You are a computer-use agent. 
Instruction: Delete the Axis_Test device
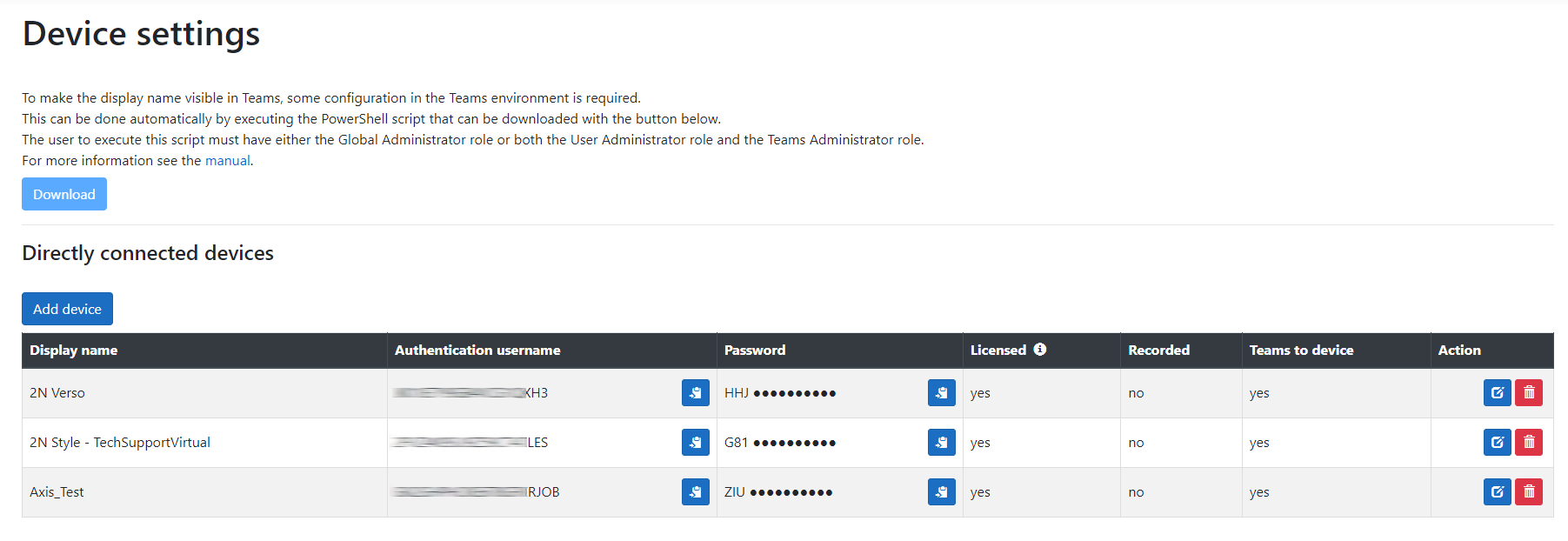[x=1528, y=492]
